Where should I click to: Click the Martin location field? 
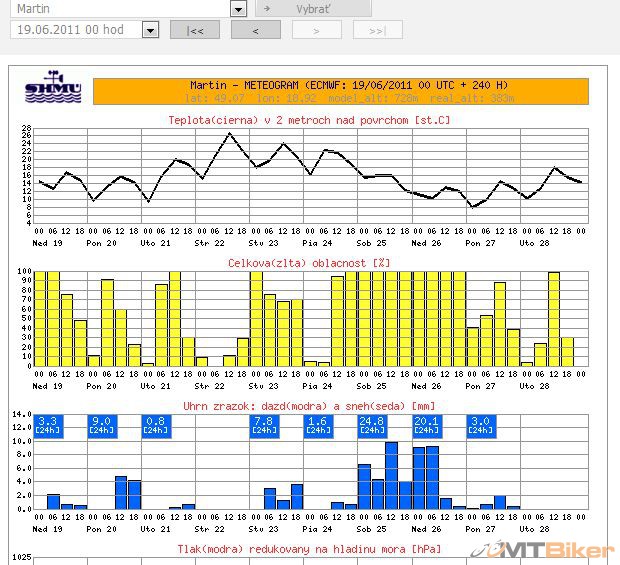point(118,9)
